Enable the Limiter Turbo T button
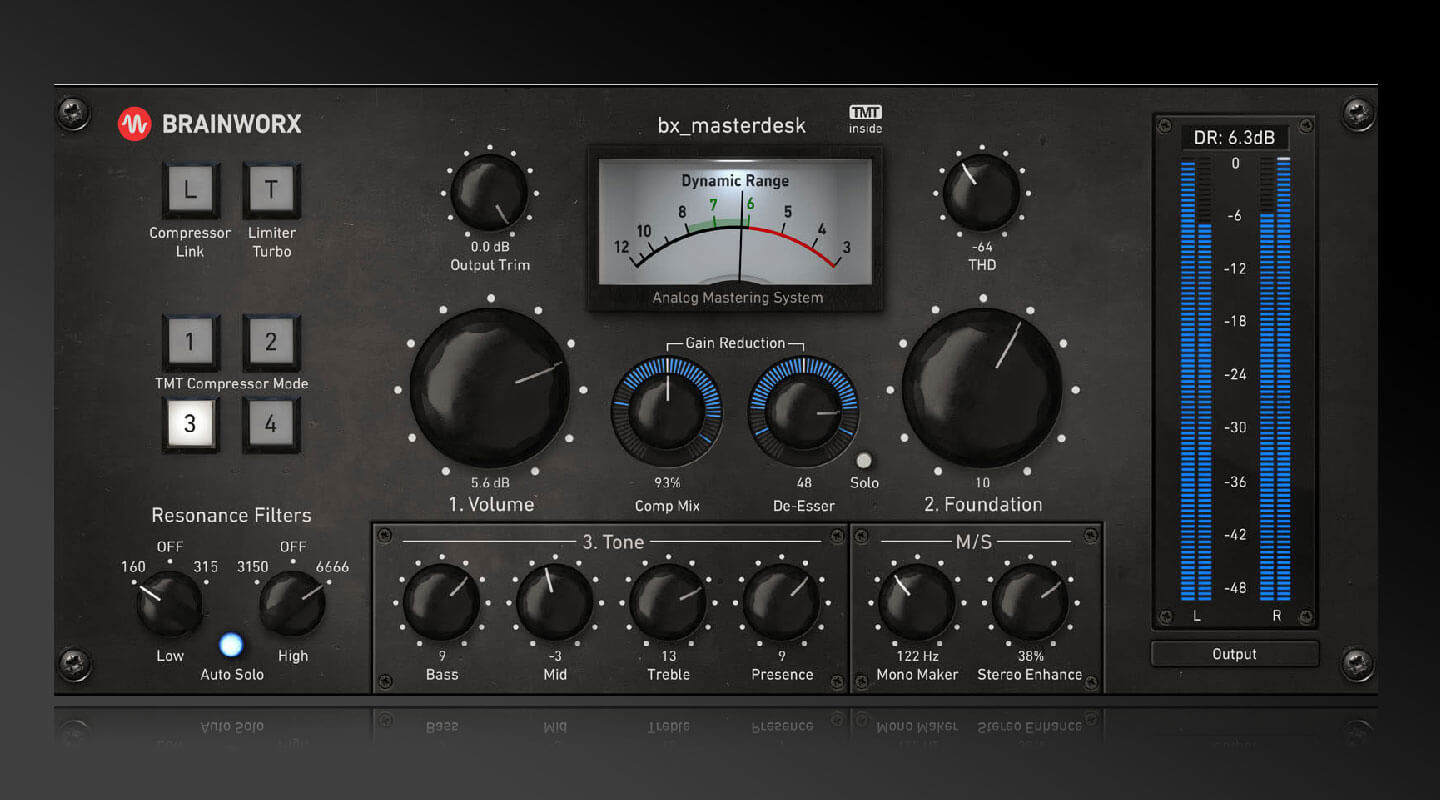Screen dimensions: 1440x800 coord(271,190)
